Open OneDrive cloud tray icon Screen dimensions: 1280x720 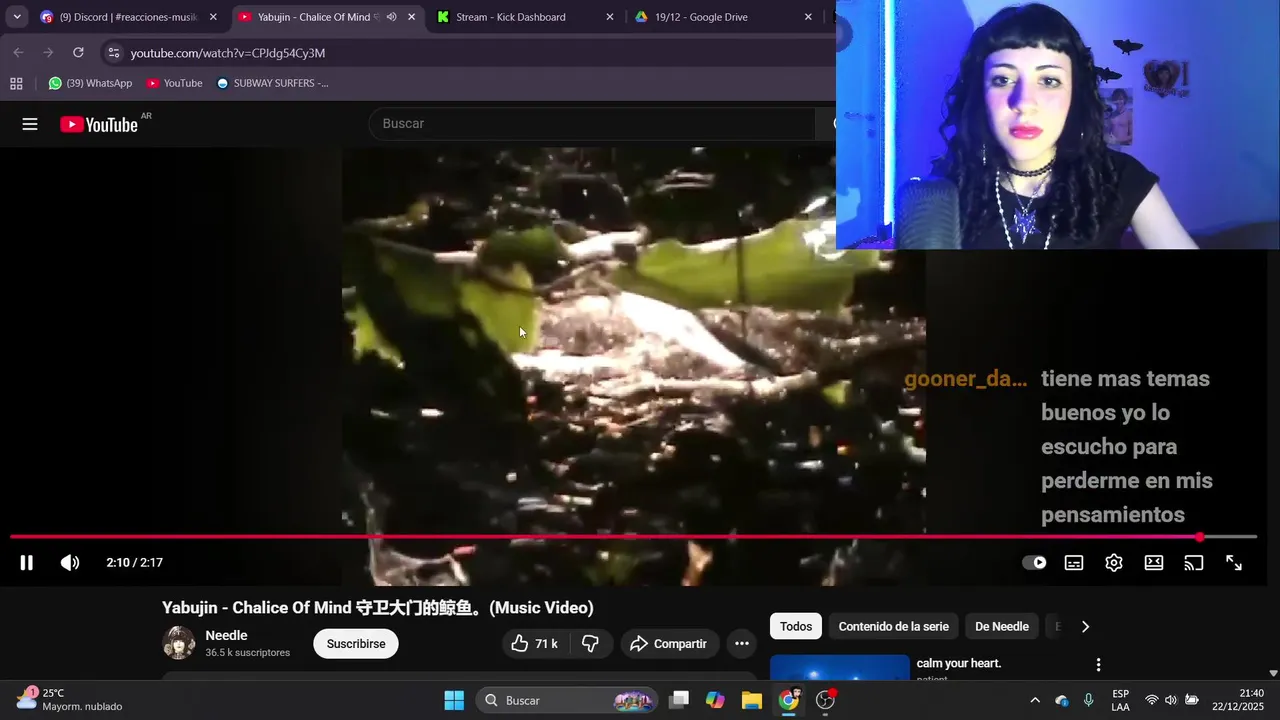(x=1062, y=700)
